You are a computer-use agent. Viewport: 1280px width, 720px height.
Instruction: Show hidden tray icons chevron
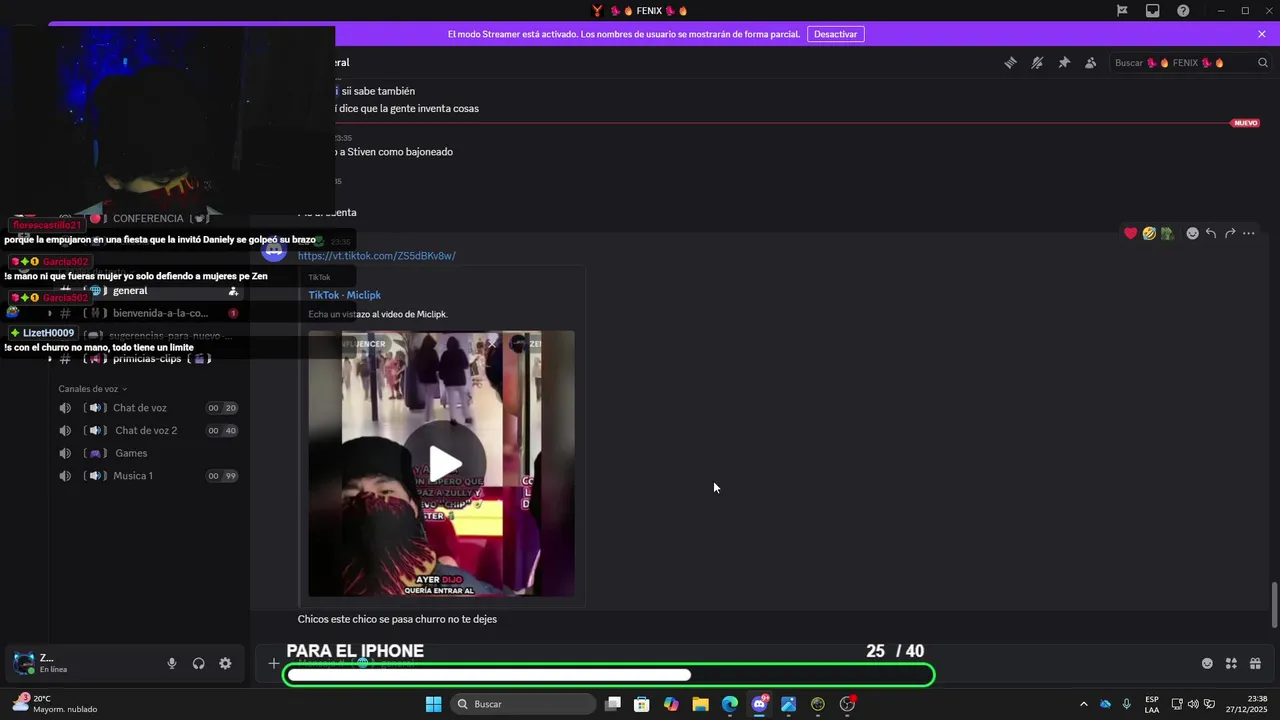click(1083, 704)
